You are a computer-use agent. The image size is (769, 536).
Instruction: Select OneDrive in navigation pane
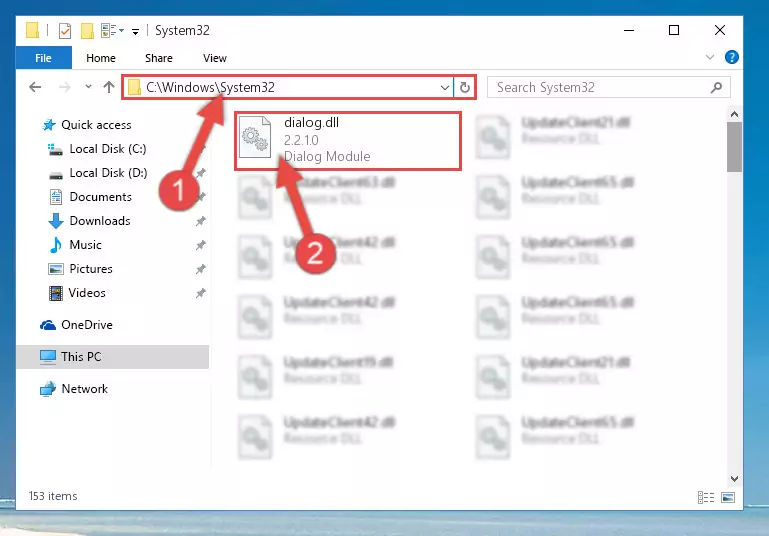coord(86,325)
